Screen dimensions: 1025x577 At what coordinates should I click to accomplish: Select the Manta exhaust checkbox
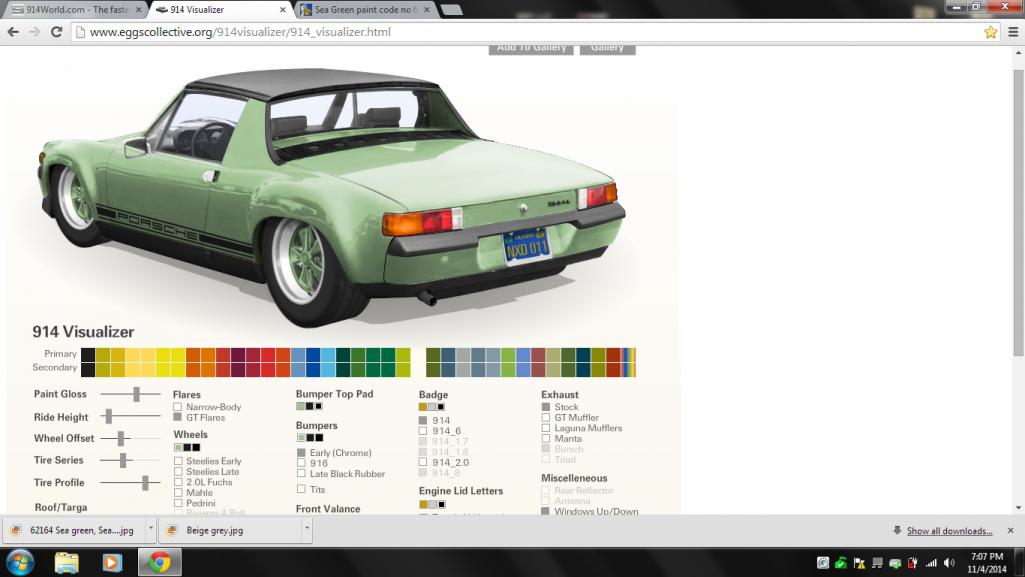point(546,438)
